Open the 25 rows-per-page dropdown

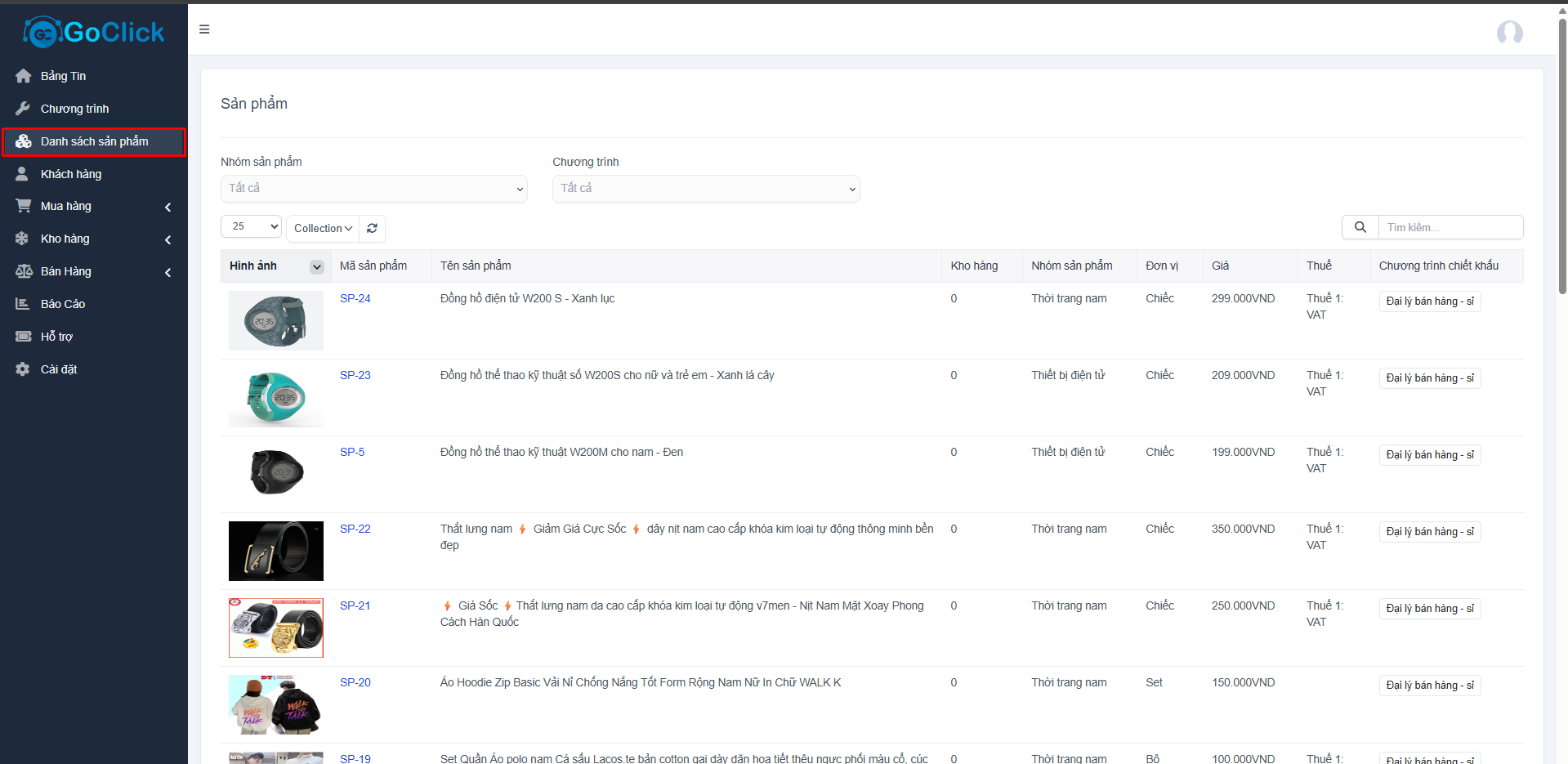[x=251, y=226]
